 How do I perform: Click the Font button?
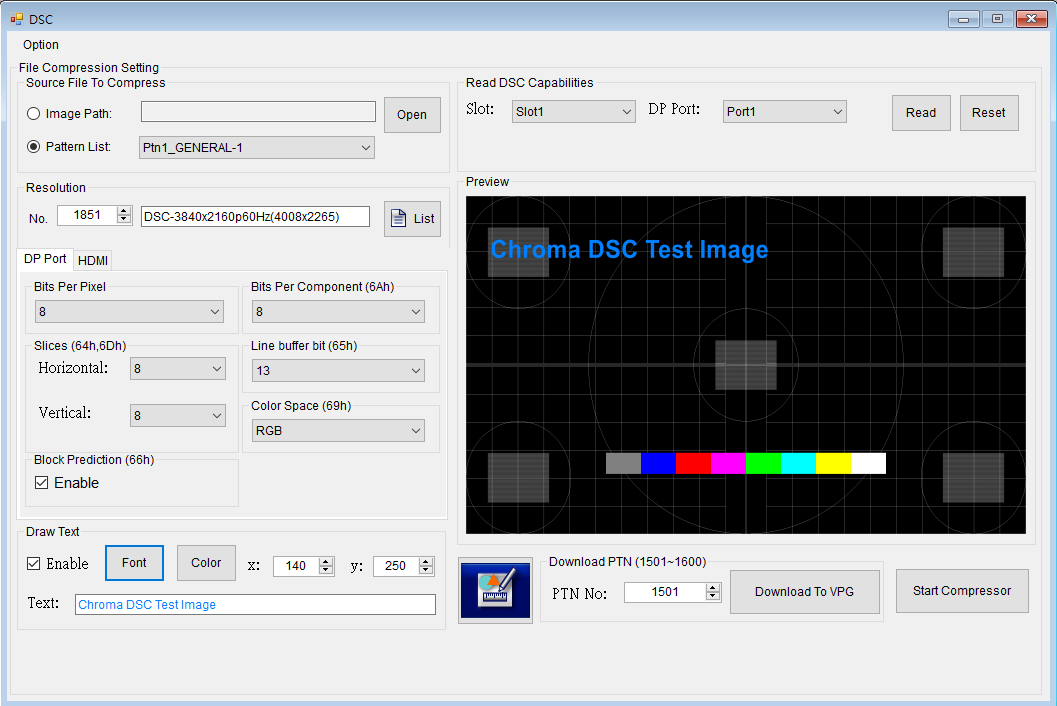click(134, 562)
